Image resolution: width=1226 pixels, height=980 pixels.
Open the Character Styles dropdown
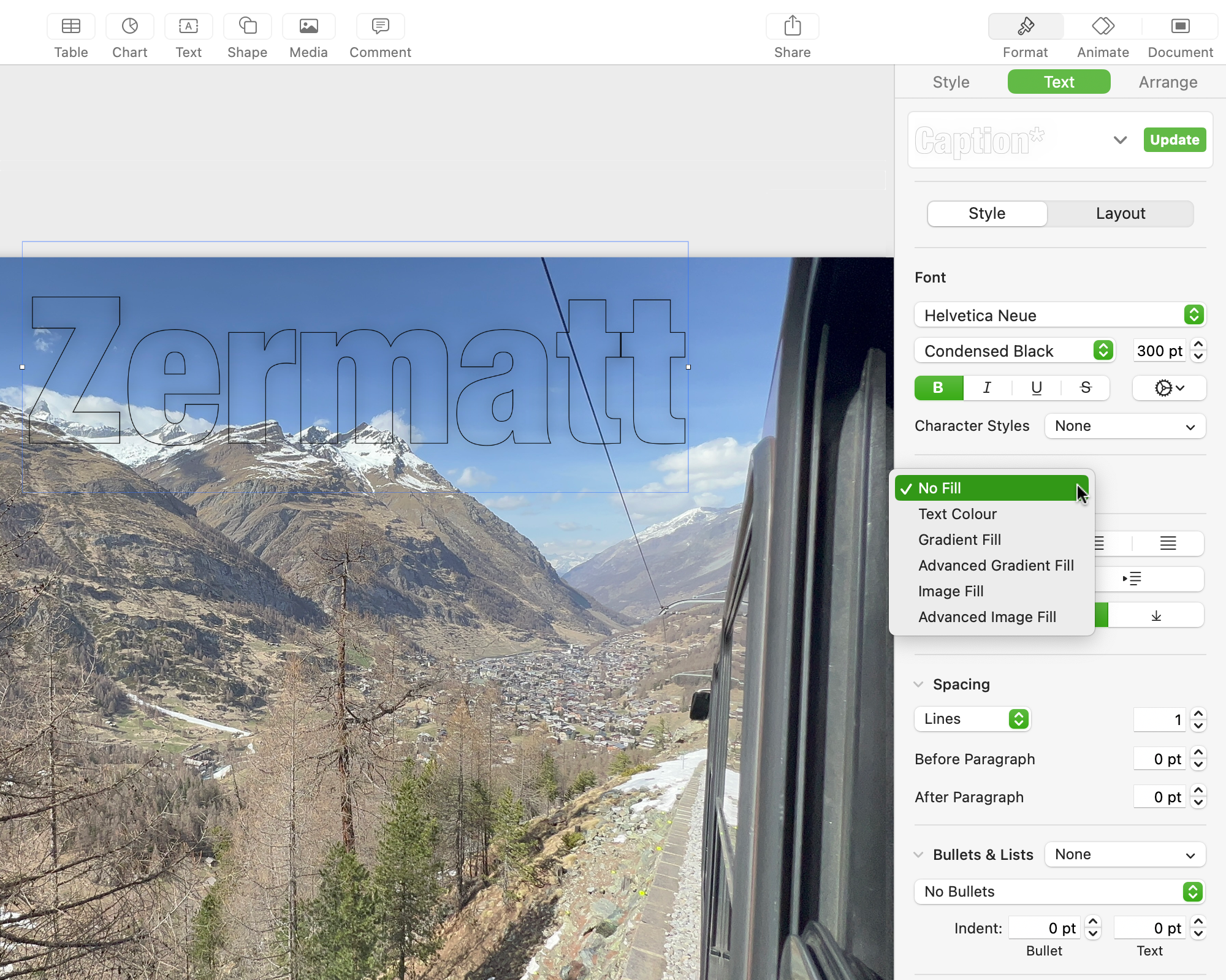point(1125,426)
